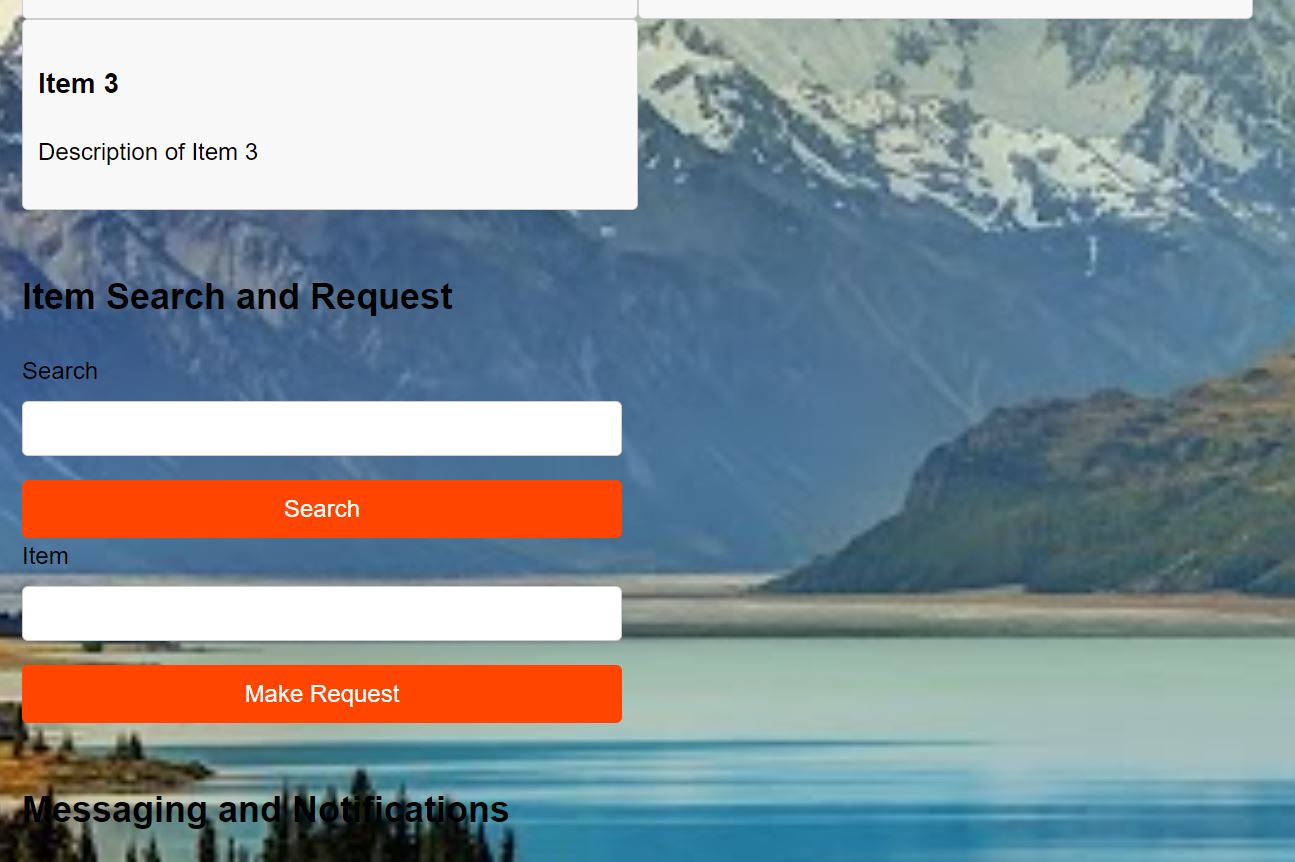This screenshot has width=1295, height=862.
Task: Click the Make Request button
Action: pyautogui.click(x=322, y=694)
